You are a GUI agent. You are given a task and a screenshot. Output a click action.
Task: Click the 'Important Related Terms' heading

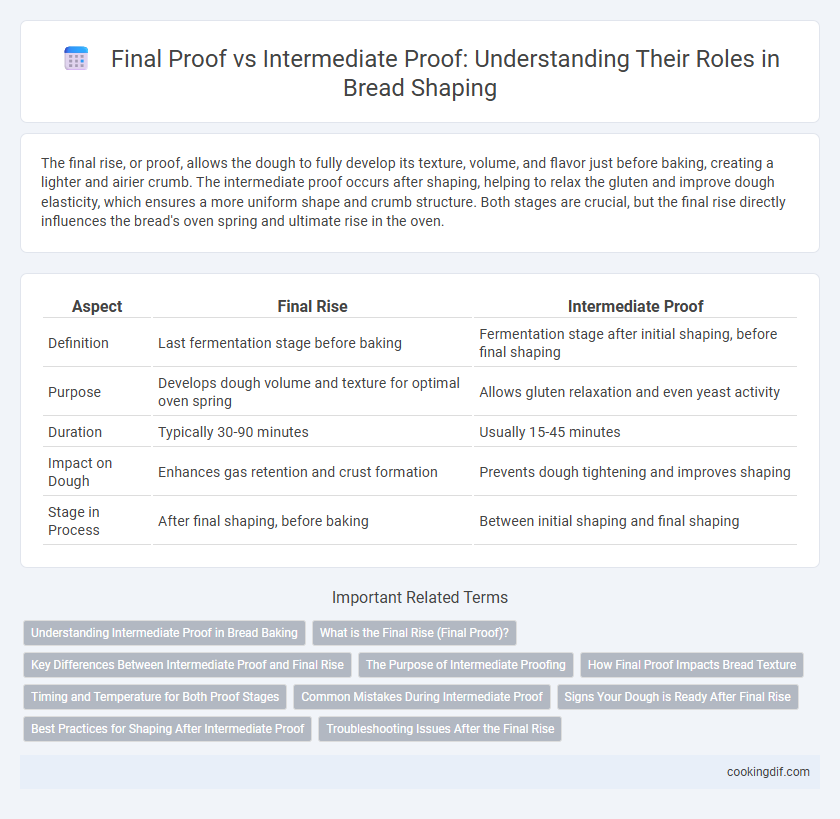420,597
